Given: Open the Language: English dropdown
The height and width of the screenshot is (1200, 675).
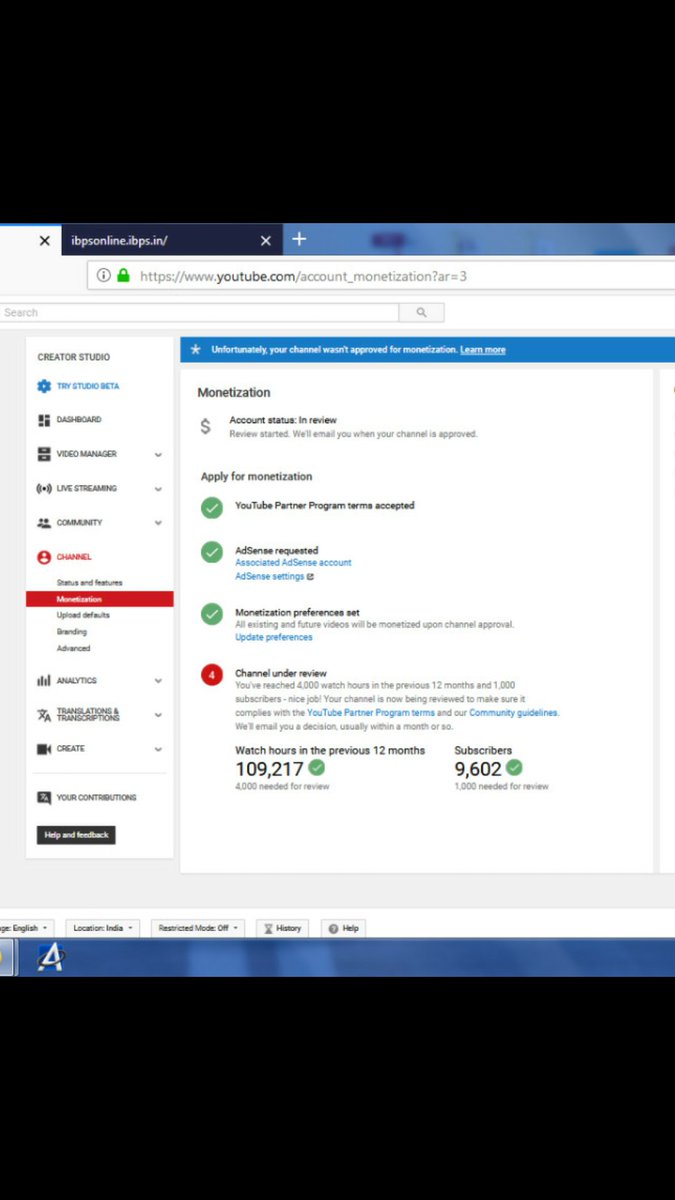Looking at the screenshot, I should tap(27, 928).
